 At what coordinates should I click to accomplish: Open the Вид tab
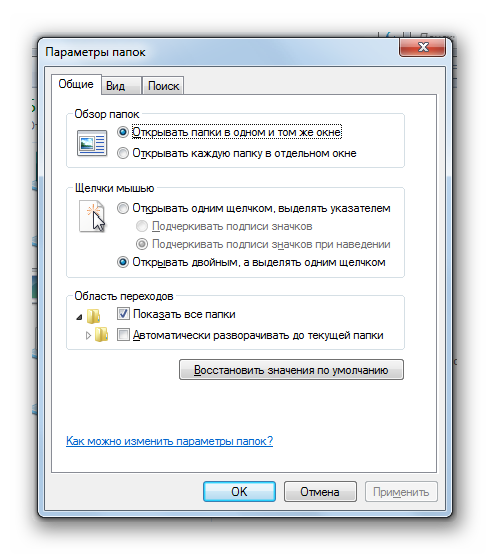click(x=121, y=86)
